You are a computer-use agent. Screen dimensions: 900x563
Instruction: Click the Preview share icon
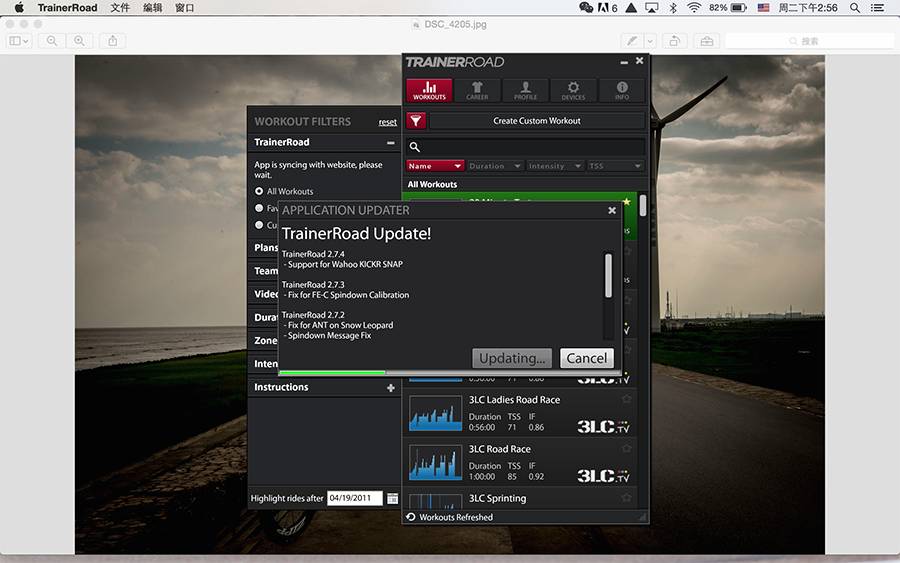tap(112, 41)
